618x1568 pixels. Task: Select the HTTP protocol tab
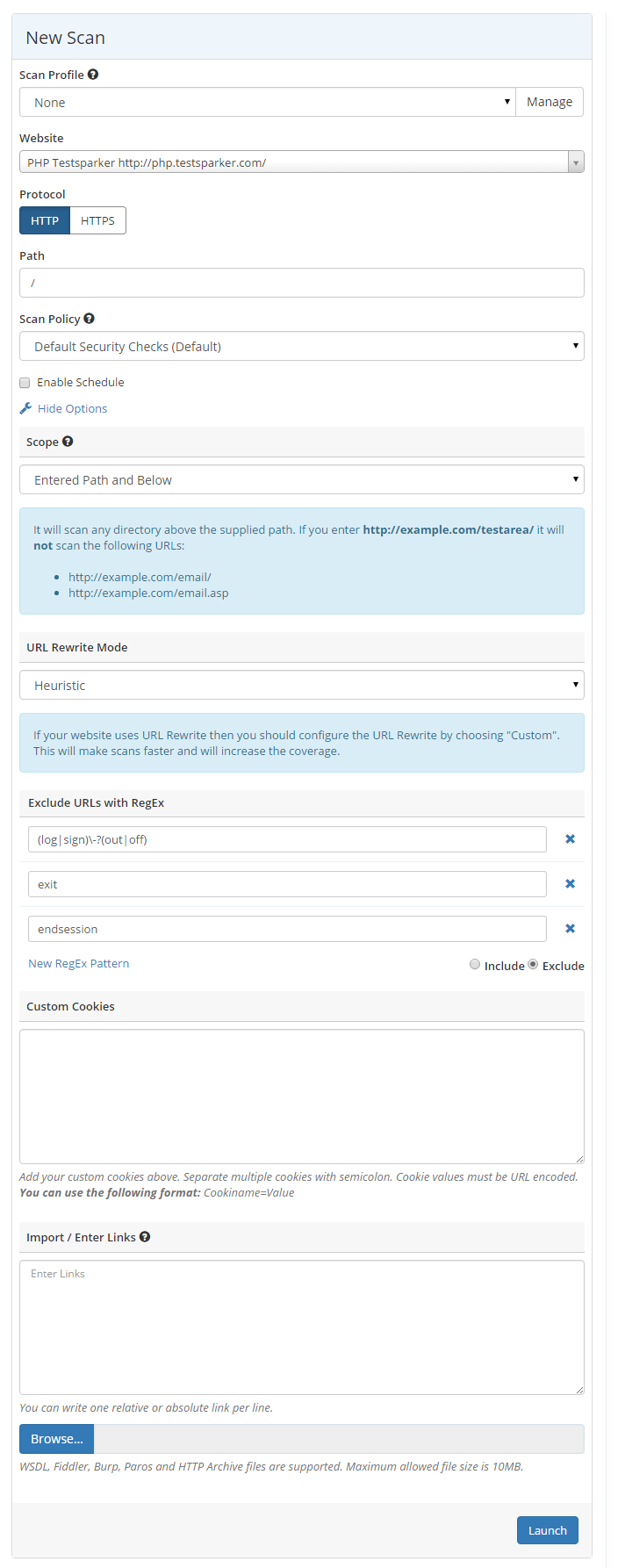pos(44,220)
